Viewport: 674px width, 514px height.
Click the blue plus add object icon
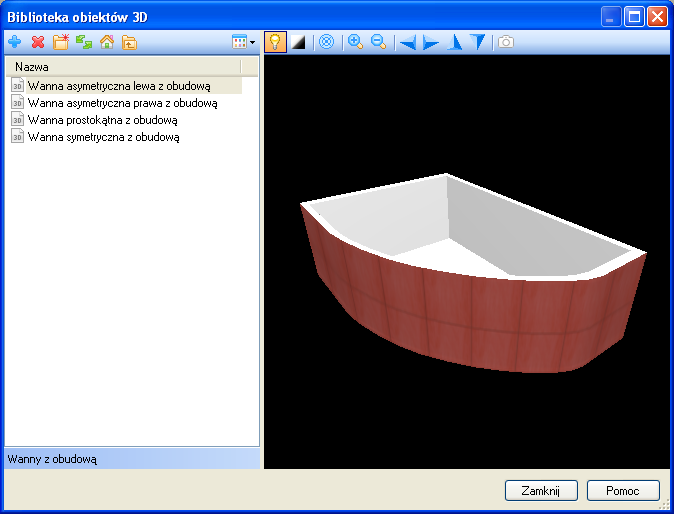[x=14, y=42]
